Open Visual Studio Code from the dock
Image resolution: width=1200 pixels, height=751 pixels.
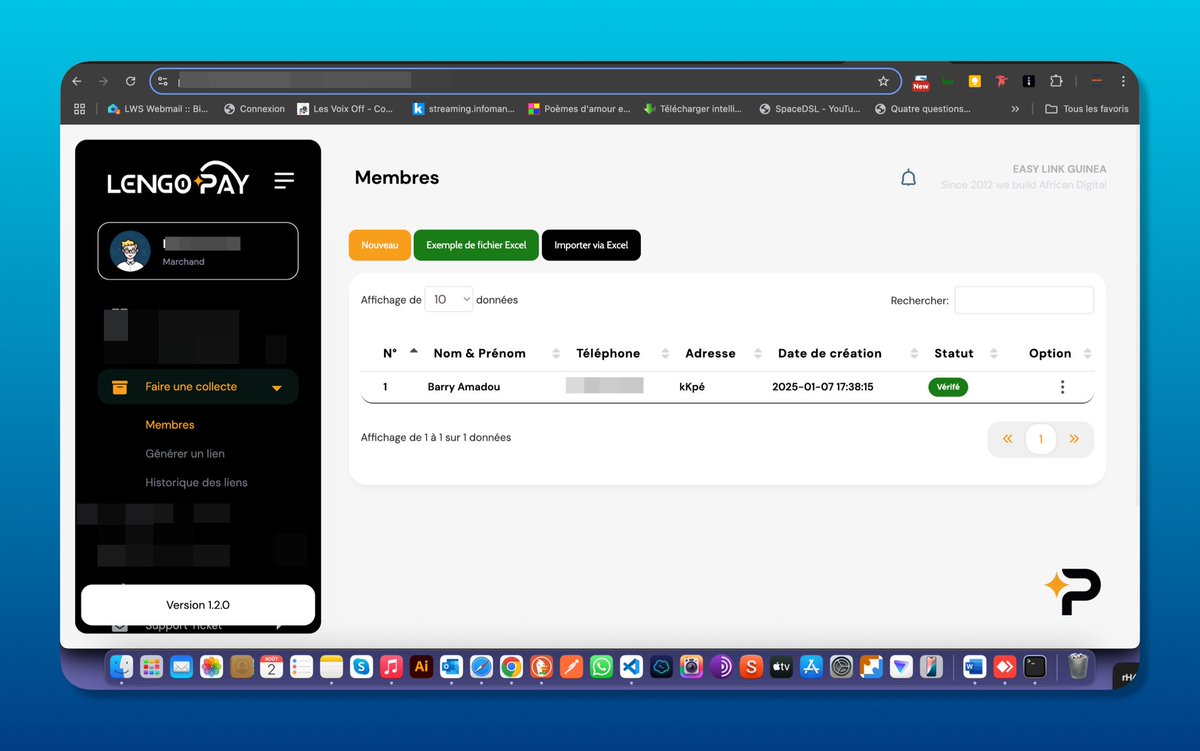(x=631, y=666)
